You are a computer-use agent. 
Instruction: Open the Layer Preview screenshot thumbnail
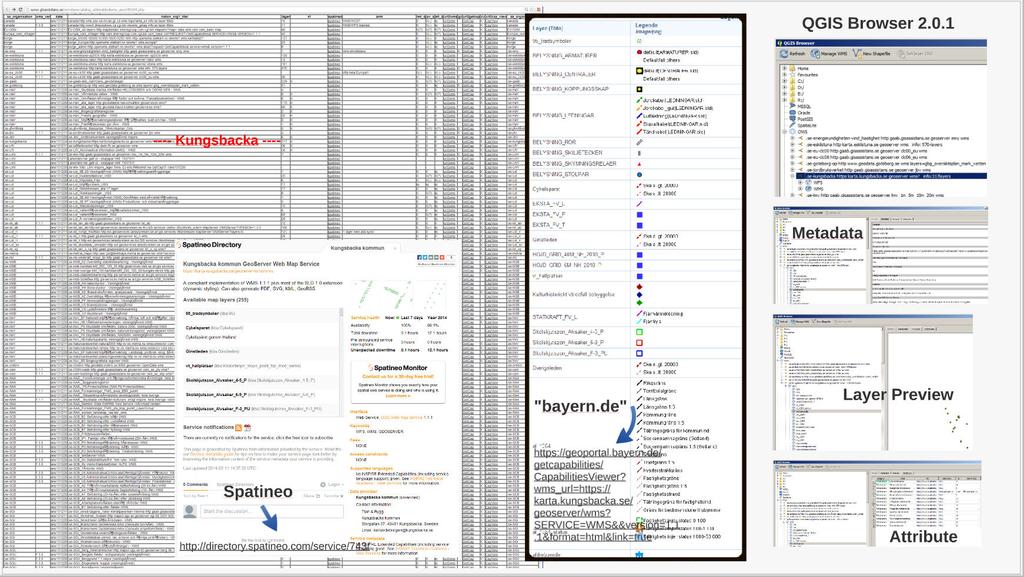click(873, 382)
